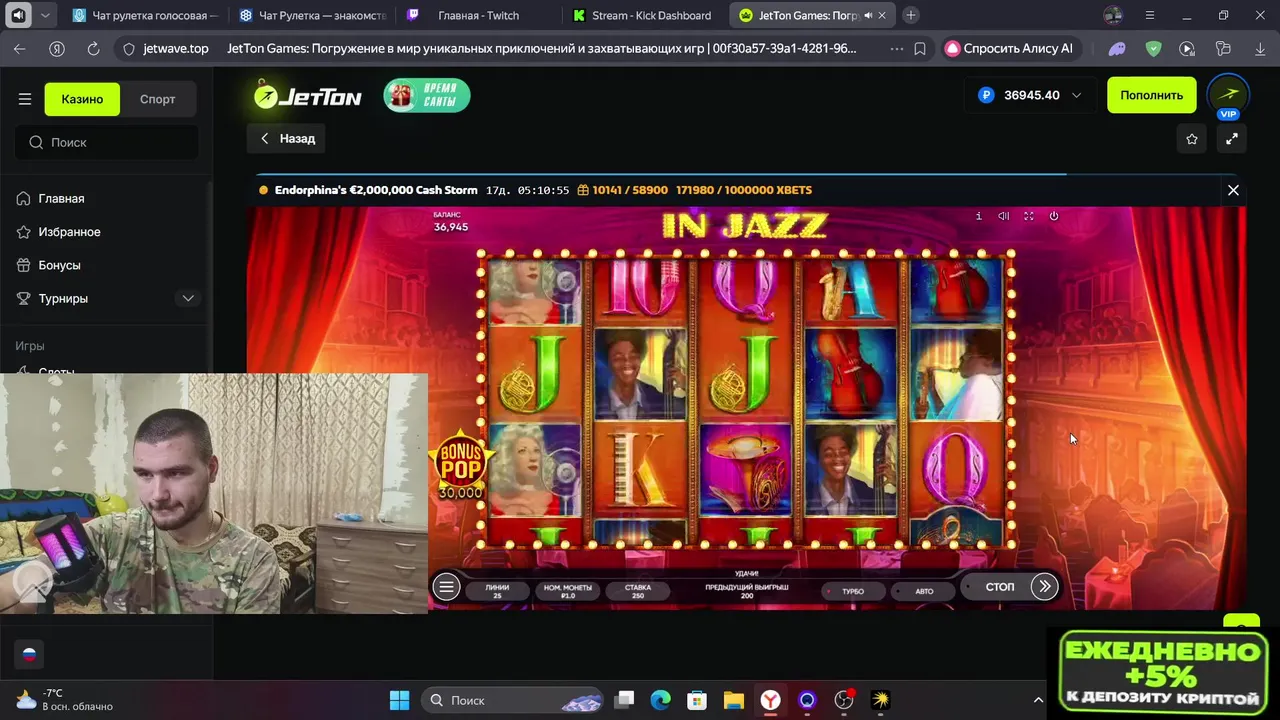1280x720 pixels.
Task: Open the VIP profile avatar
Action: pos(1228,95)
